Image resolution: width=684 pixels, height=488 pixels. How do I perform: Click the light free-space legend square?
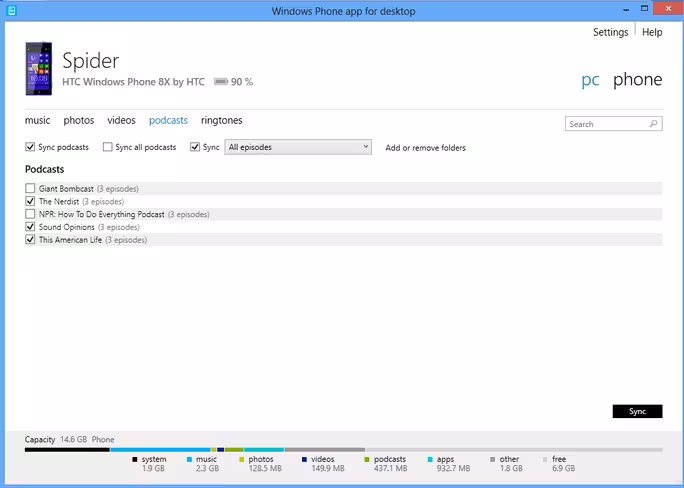point(545,459)
